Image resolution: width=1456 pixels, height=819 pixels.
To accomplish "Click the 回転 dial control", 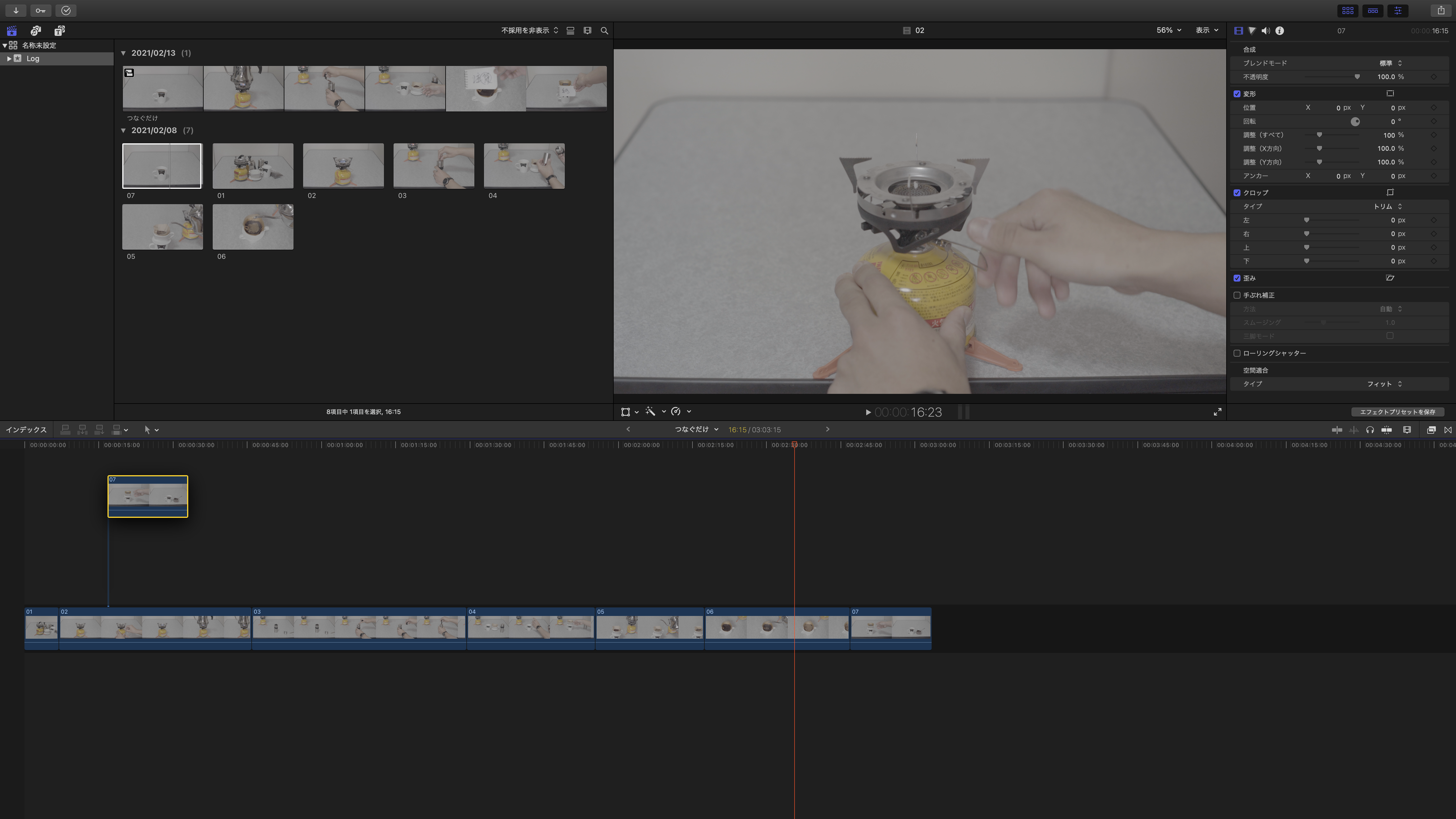I will pyautogui.click(x=1355, y=121).
